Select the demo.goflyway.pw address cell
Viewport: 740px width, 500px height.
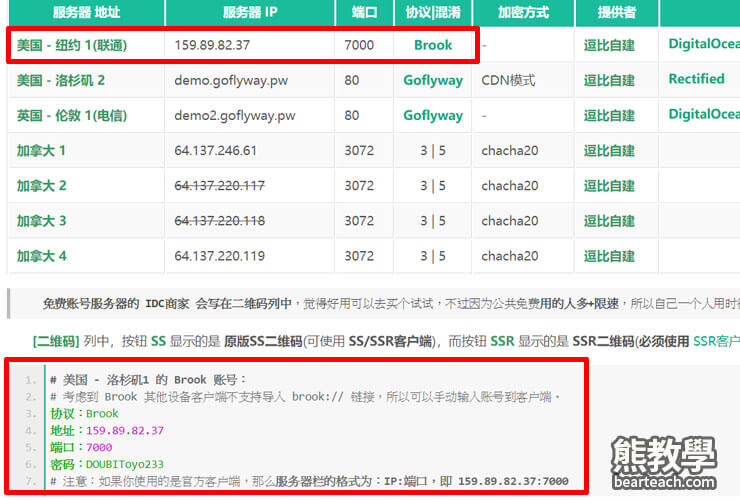click(x=231, y=80)
